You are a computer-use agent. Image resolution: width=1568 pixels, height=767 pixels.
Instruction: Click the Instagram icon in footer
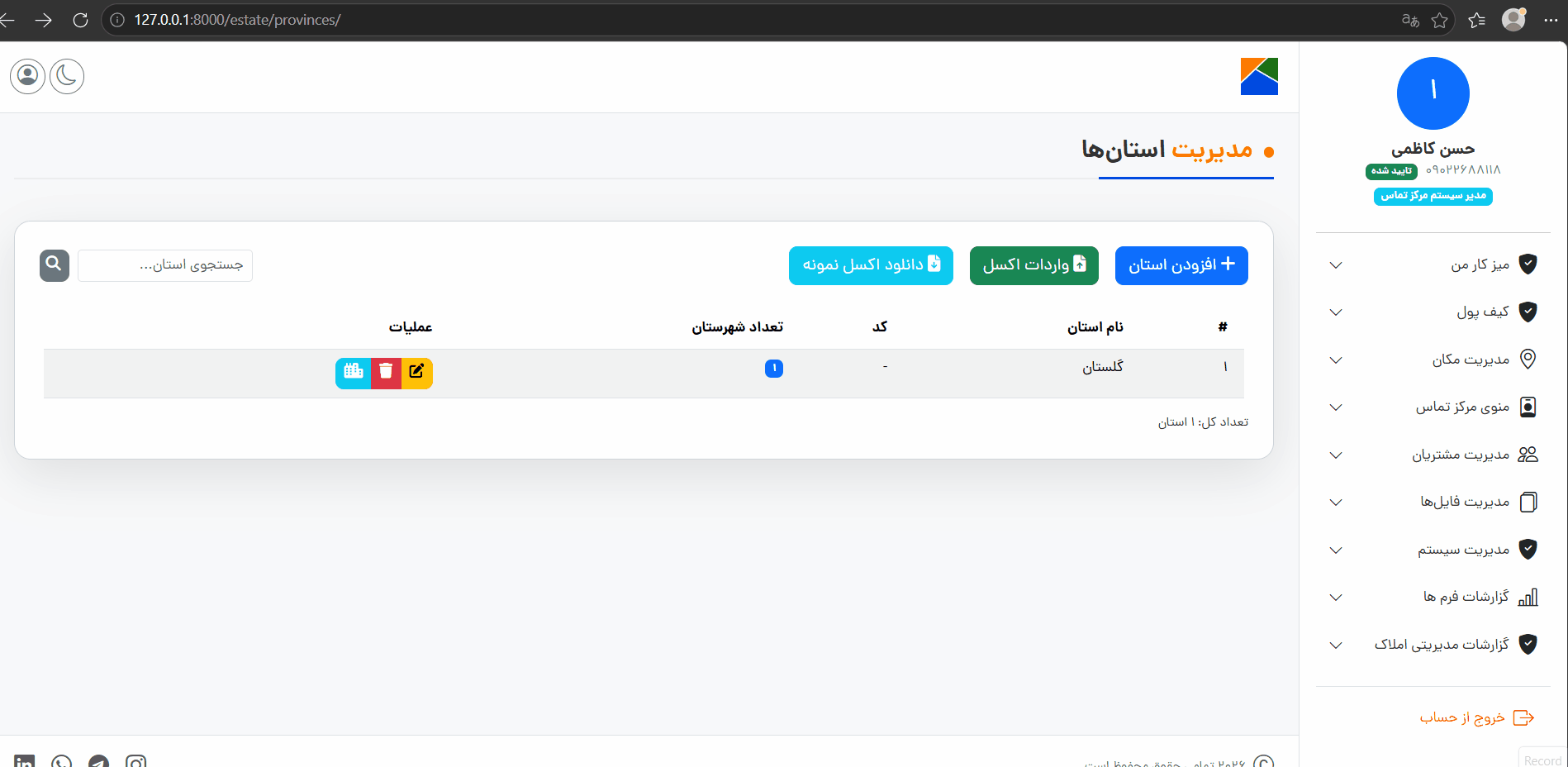click(135, 760)
